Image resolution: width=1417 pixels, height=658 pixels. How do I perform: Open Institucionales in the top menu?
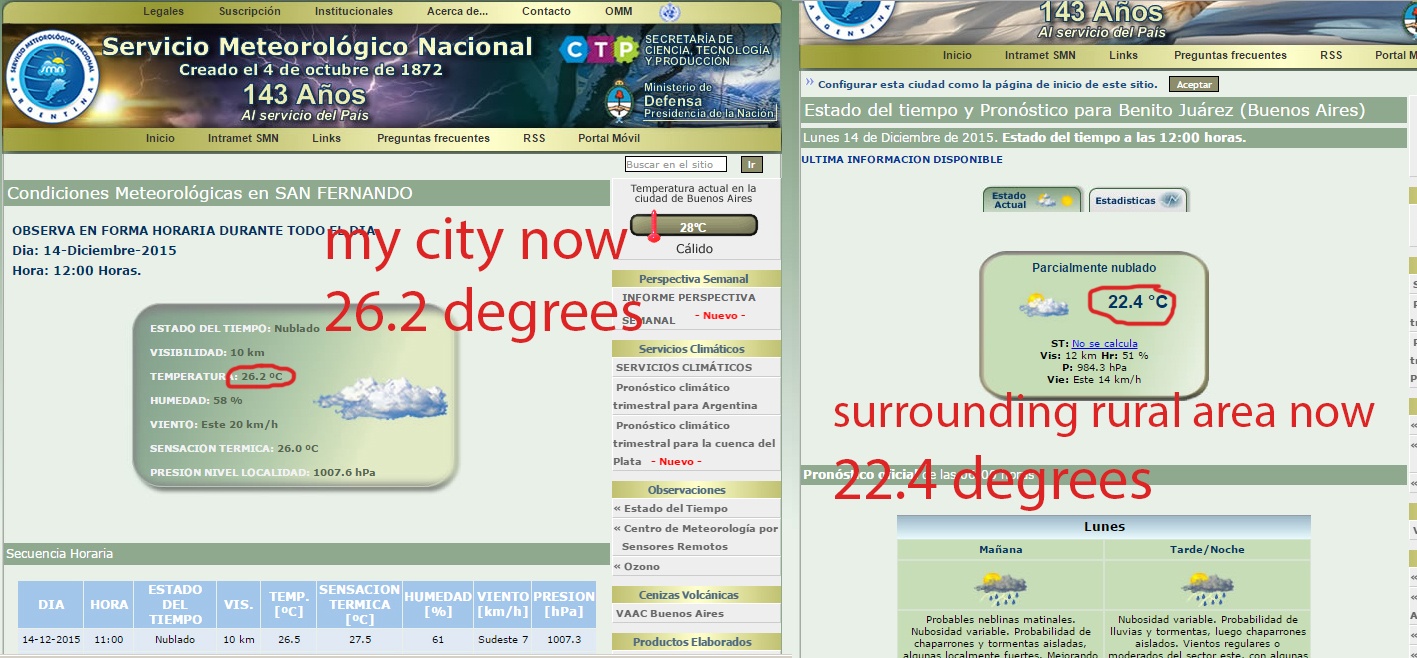[x=354, y=12]
